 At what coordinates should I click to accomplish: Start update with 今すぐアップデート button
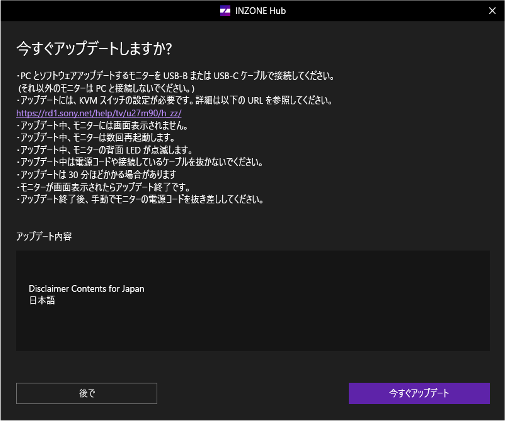[419, 393]
